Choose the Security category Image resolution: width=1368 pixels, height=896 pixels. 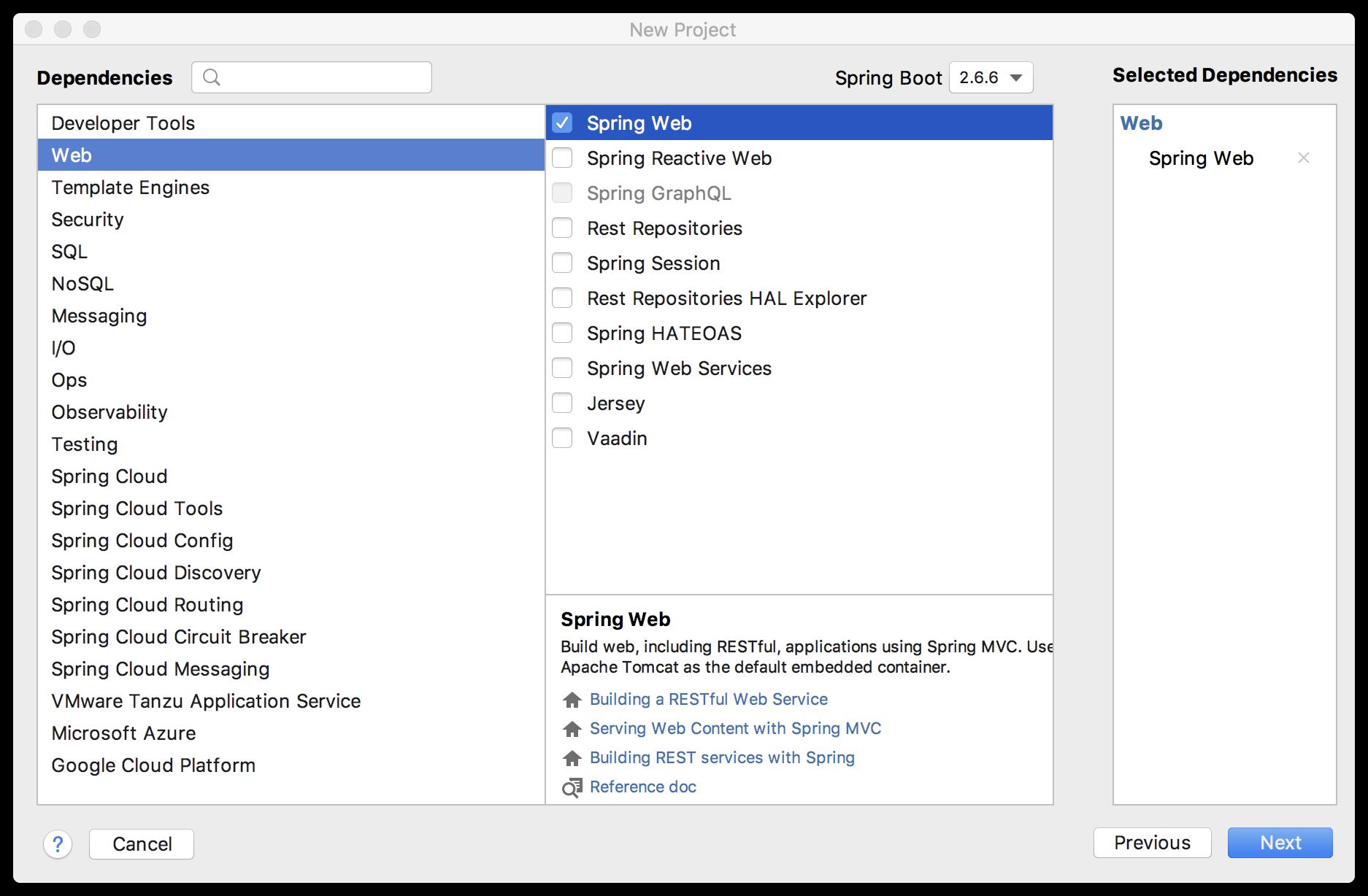pyautogui.click(x=291, y=220)
